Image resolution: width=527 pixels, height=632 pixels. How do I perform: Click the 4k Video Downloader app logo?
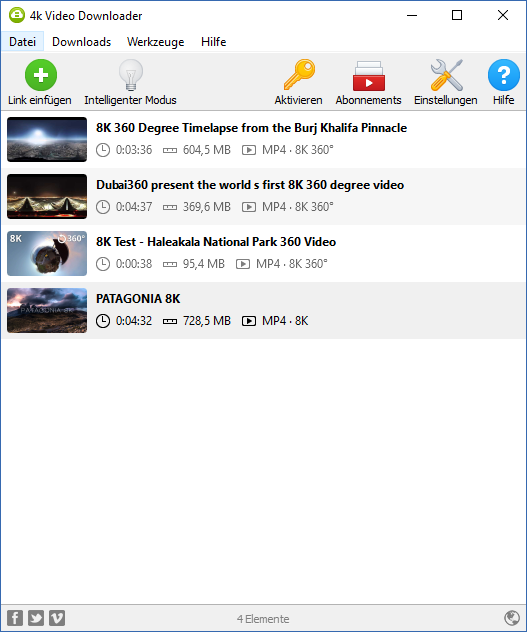[17, 15]
